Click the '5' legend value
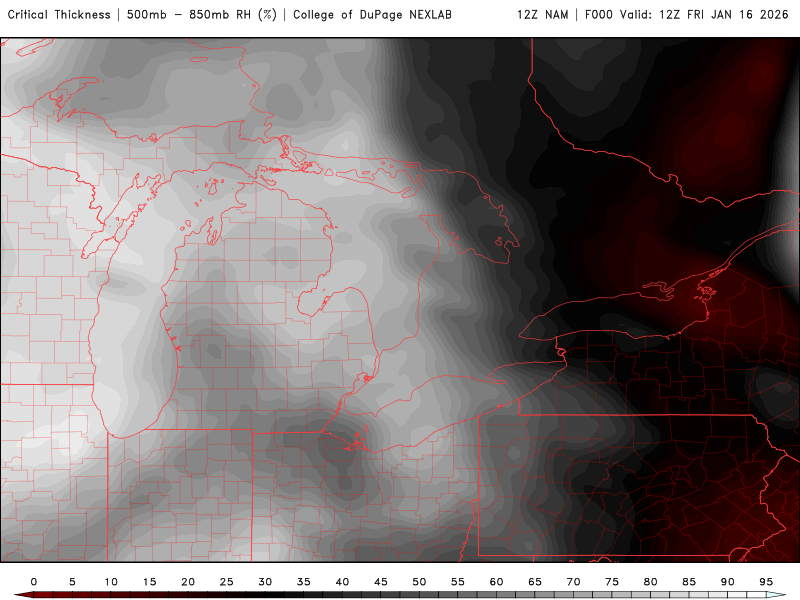This screenshot has width=800, height=600. [72, 582]
